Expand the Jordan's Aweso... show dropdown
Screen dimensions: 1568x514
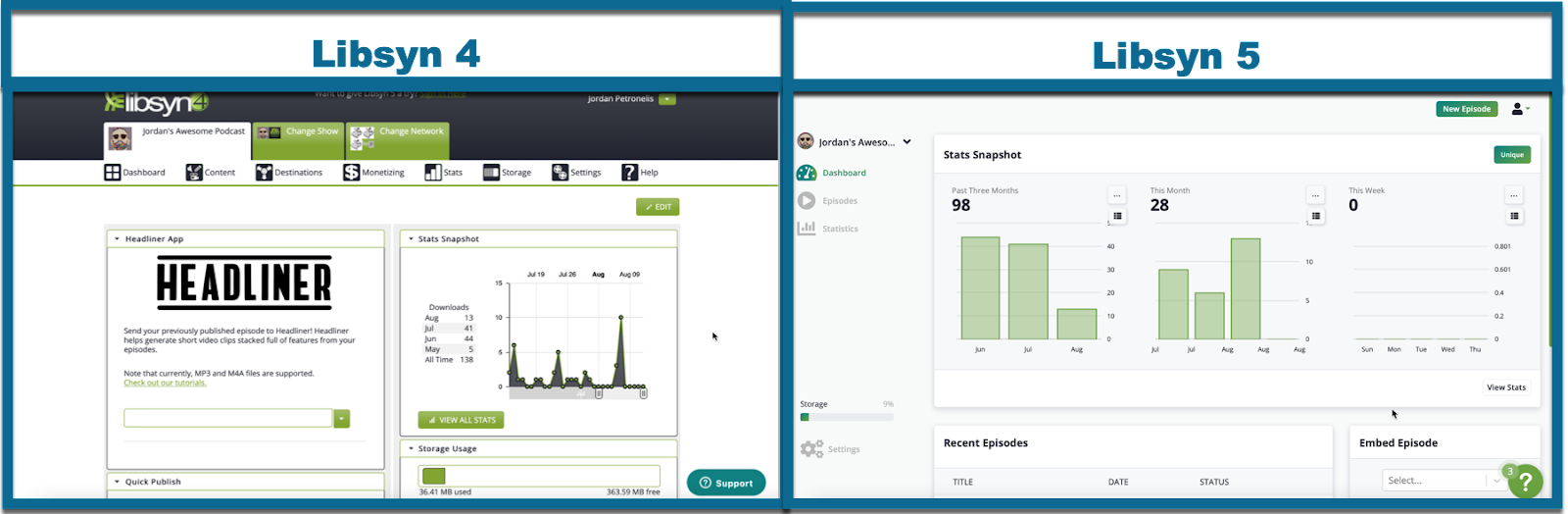click(907, 142)
